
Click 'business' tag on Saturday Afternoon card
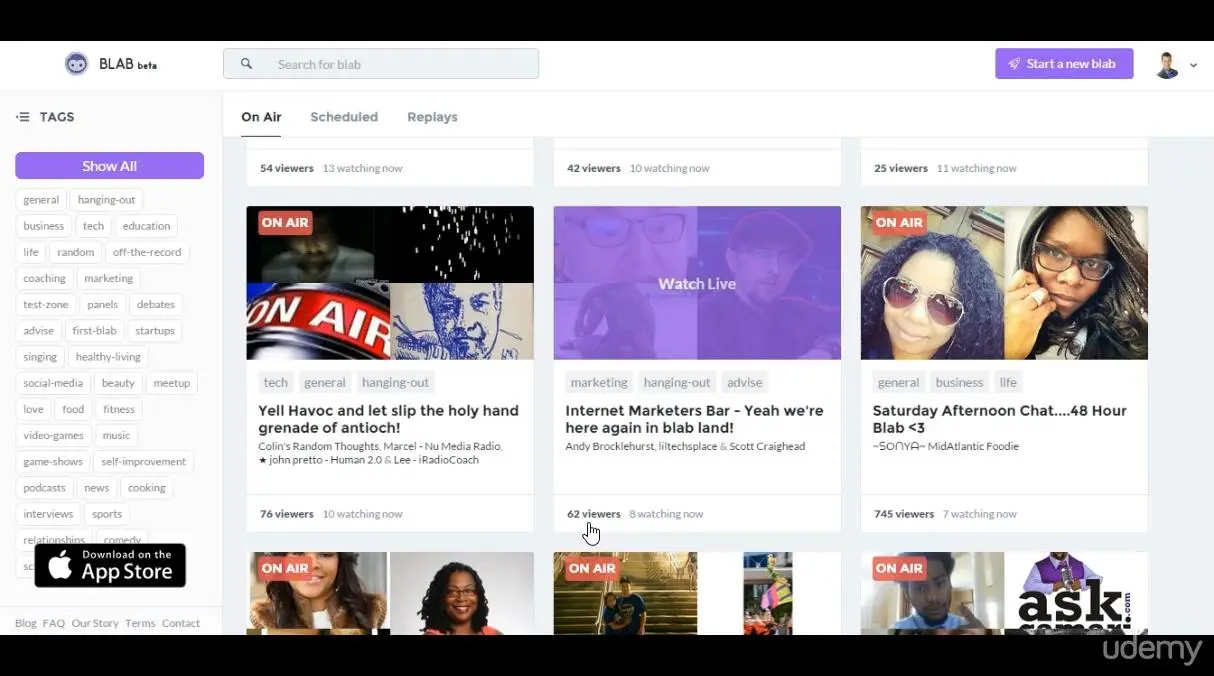coord(959,382)
